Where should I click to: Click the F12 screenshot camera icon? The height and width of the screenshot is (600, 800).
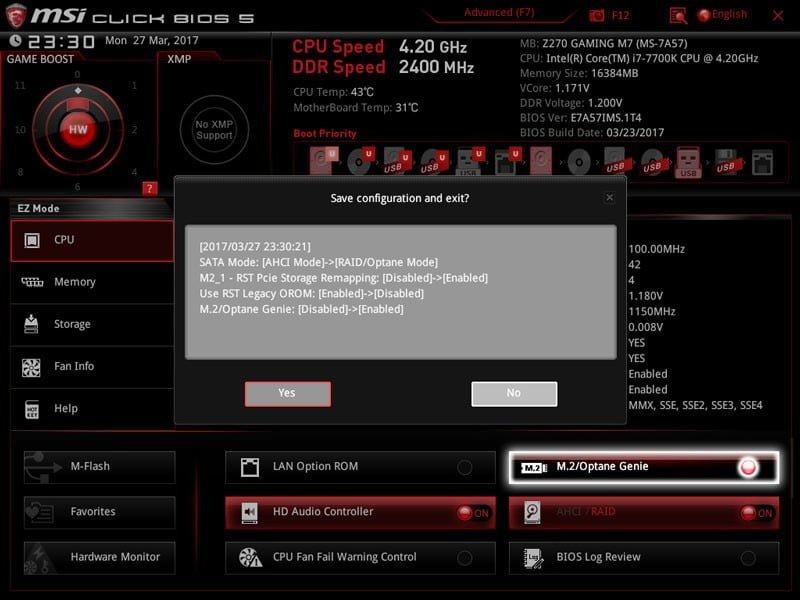597,15
